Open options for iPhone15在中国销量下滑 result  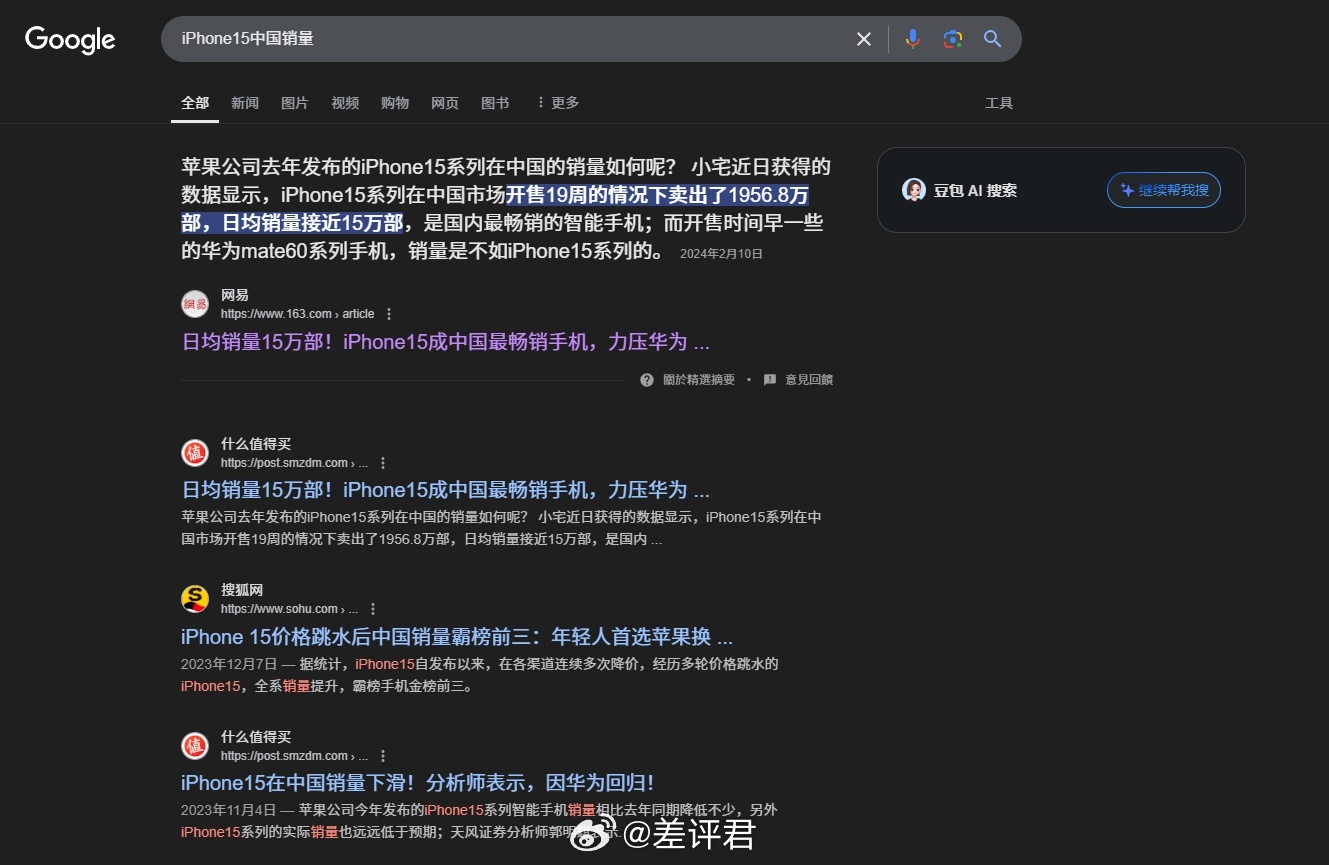[x=382, y=756]
